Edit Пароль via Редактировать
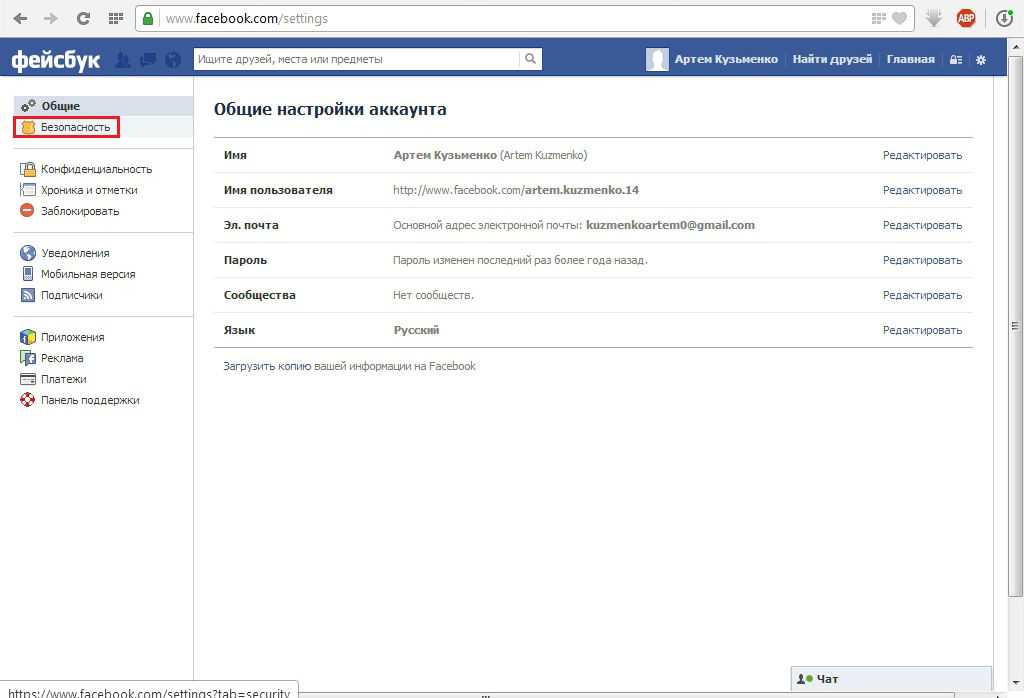The width and height of the screenshot is (1024, 698). click(x=922, y=260)
